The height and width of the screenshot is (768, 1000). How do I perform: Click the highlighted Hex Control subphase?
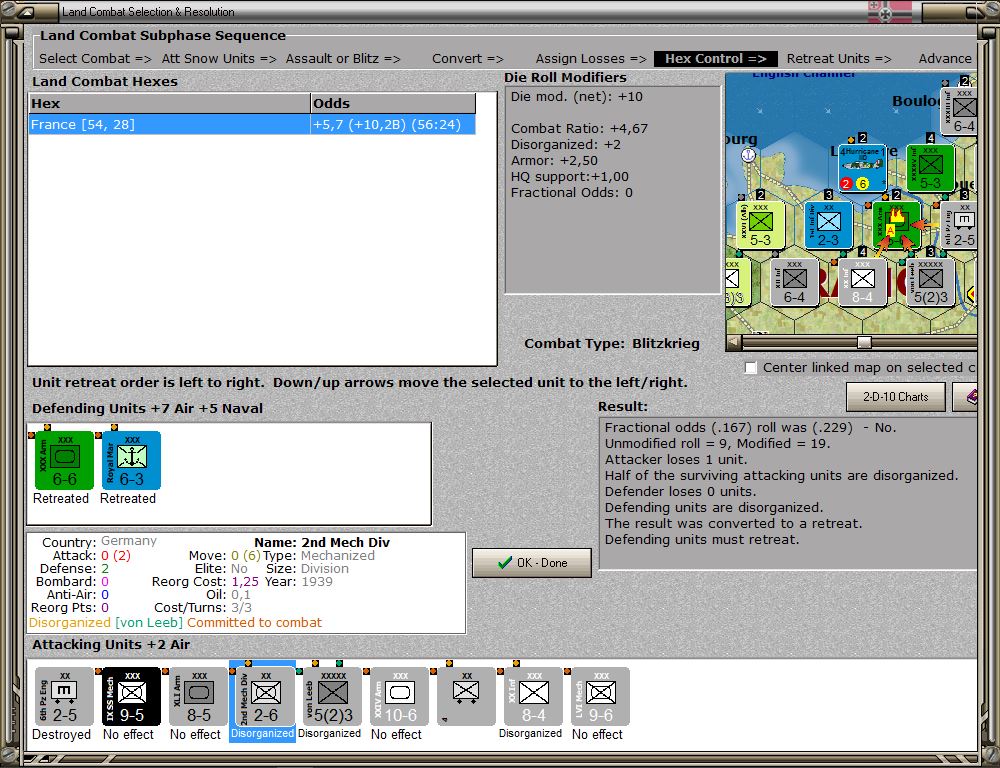tap(716, 59)
